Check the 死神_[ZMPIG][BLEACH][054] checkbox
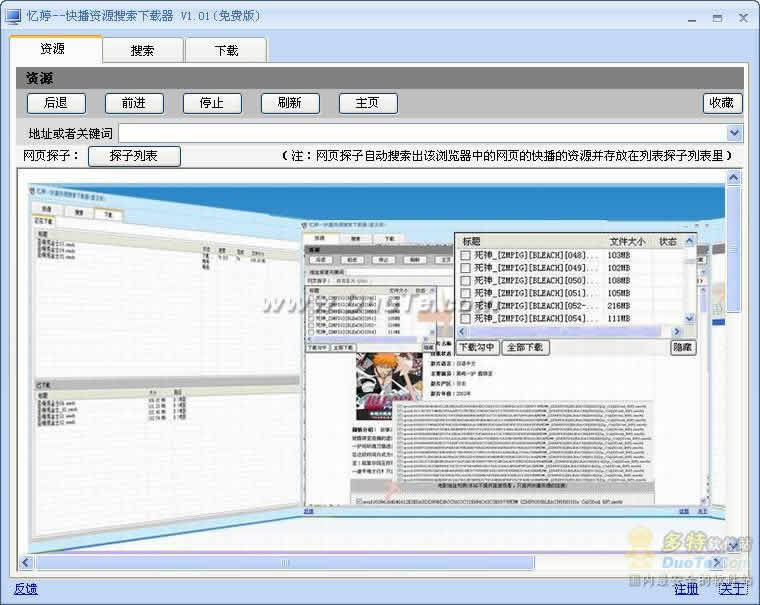The height and width of the screenshot is (605, 760). coord(465,318)
